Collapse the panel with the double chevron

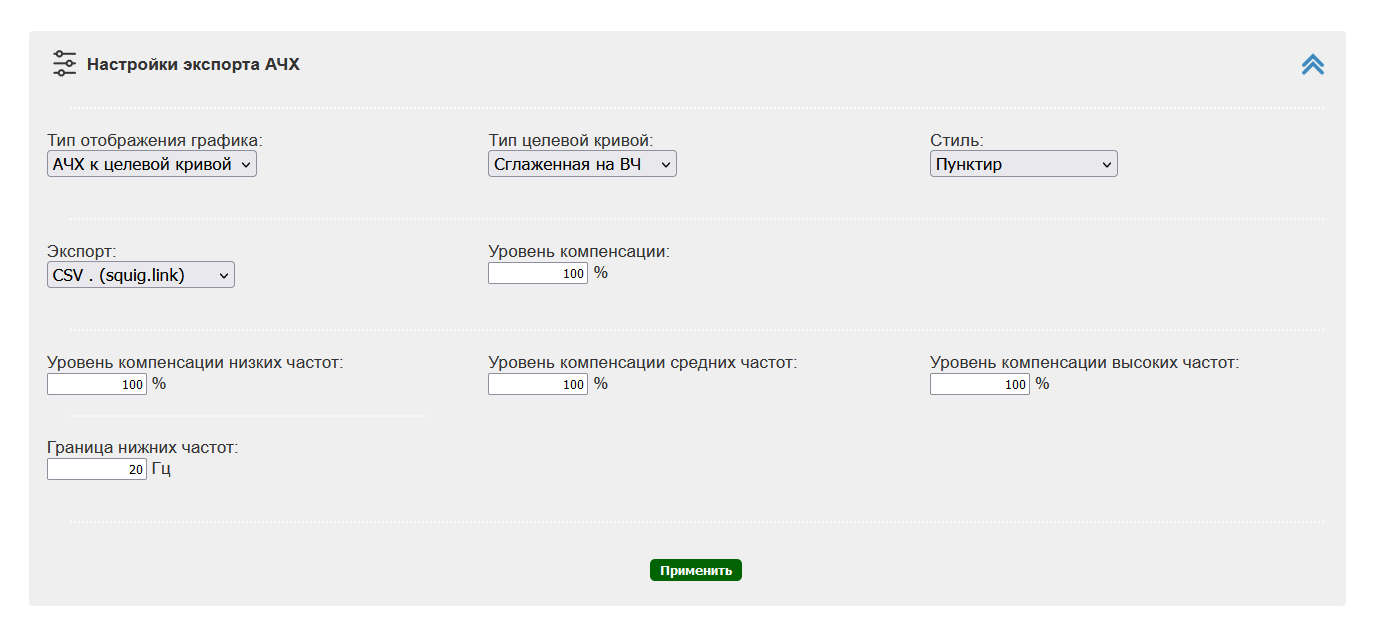pos(1312,64)
